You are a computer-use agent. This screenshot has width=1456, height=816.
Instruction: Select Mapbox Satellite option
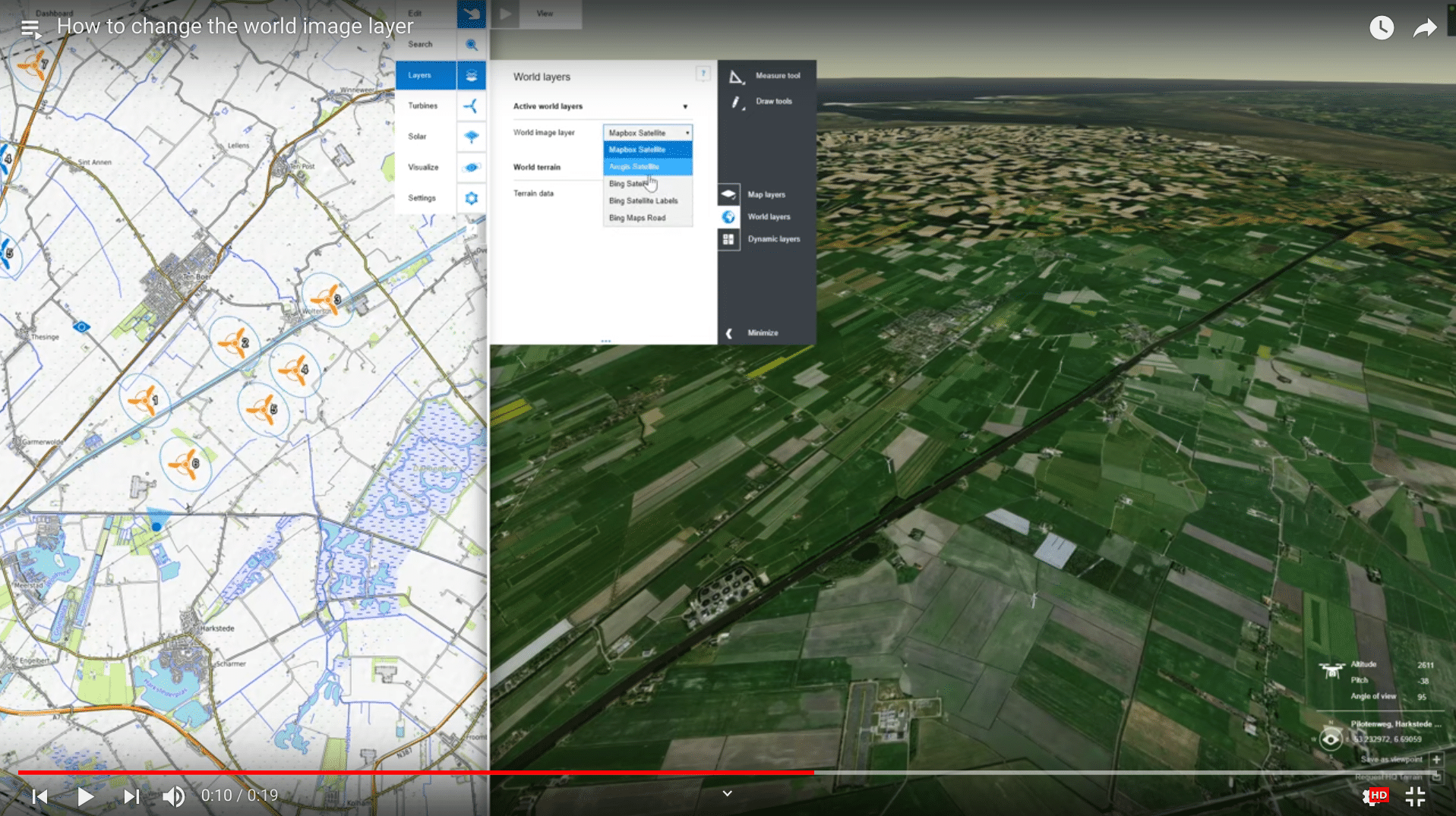click(x=648, y=150)
